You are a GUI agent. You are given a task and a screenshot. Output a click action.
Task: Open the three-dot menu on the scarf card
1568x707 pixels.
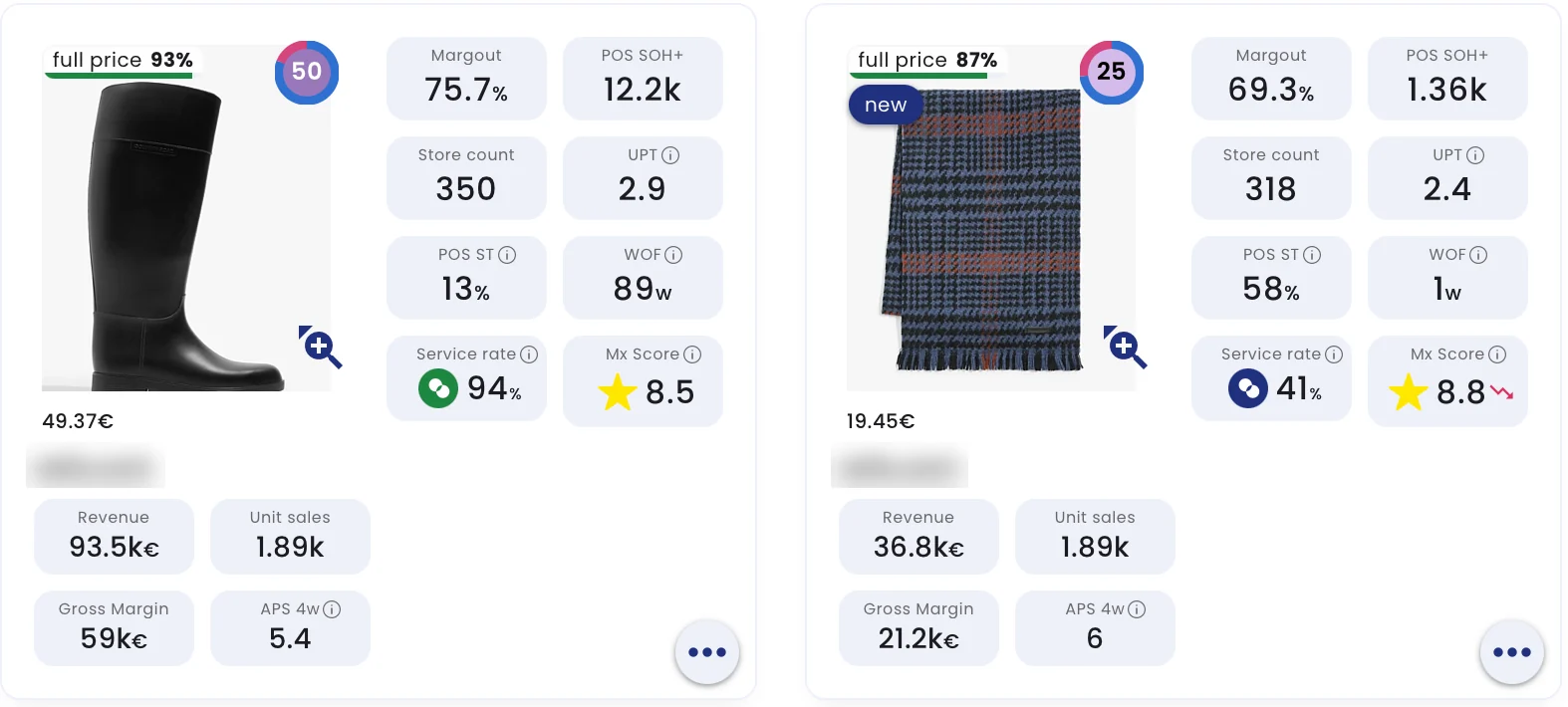[x=1512, y=652]
